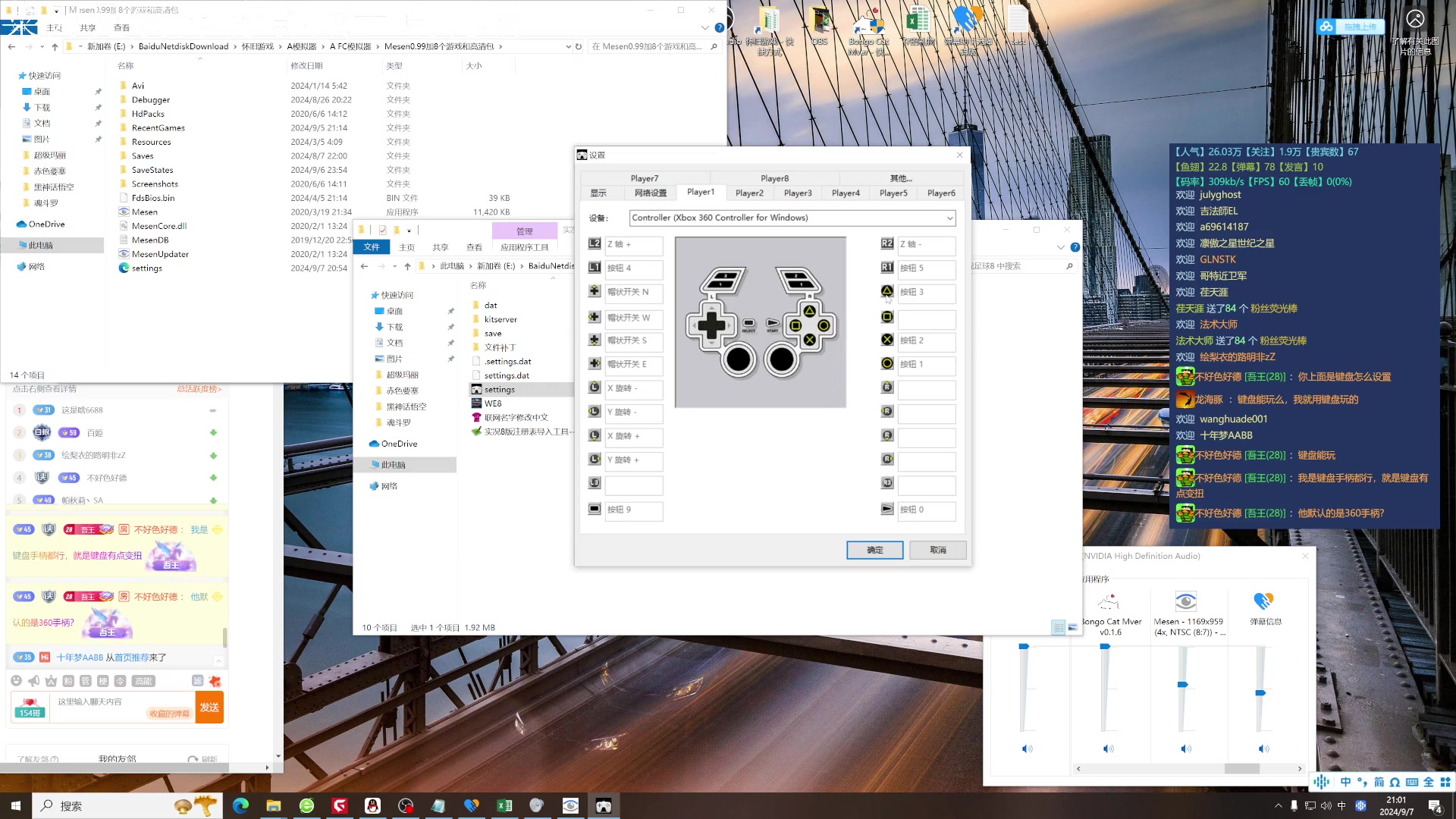Click the 首页推荐 link in chat
The image size is (1456, 819).
(x=132, y=657)
